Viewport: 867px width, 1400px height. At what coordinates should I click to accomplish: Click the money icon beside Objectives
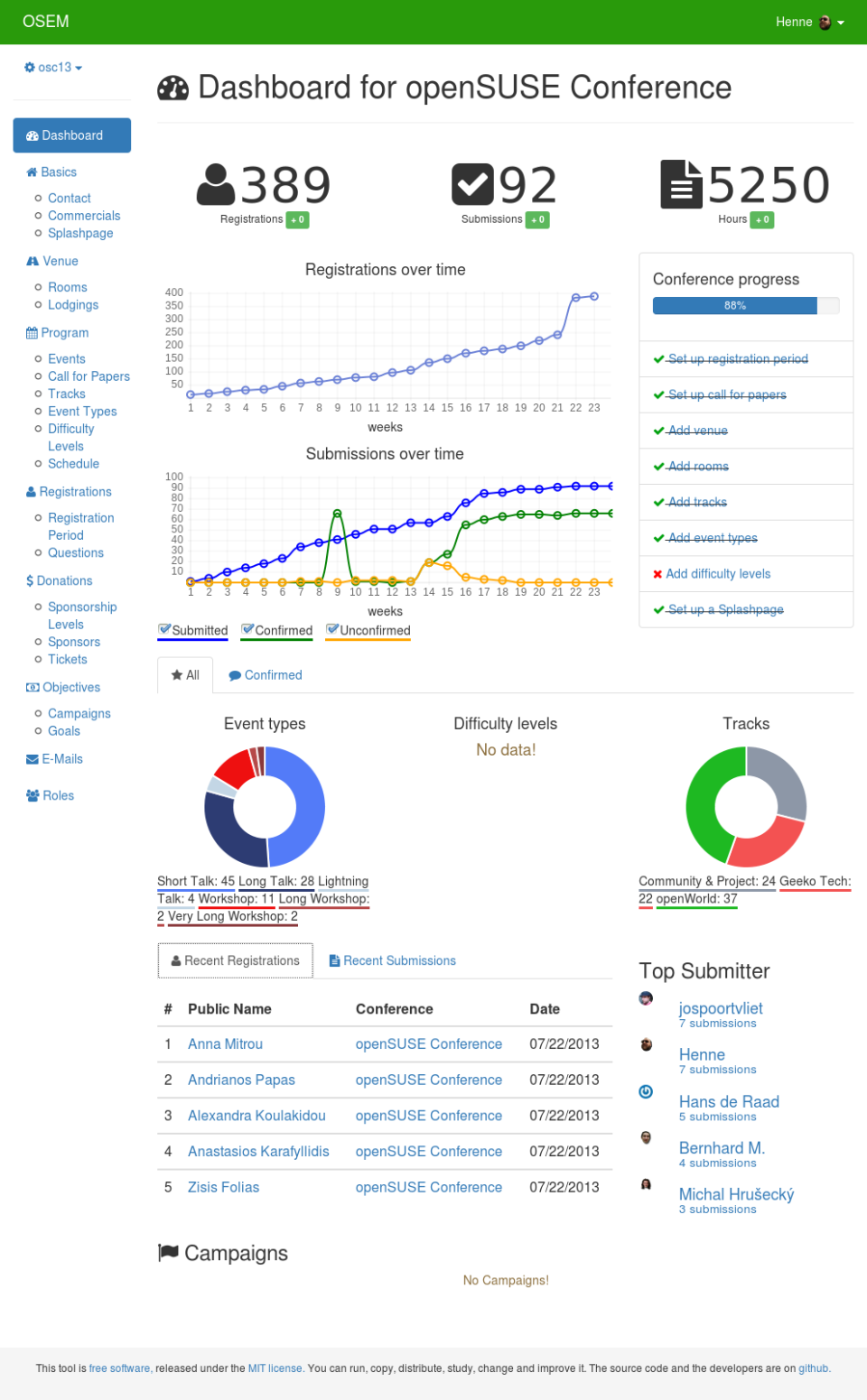(33, 688)
